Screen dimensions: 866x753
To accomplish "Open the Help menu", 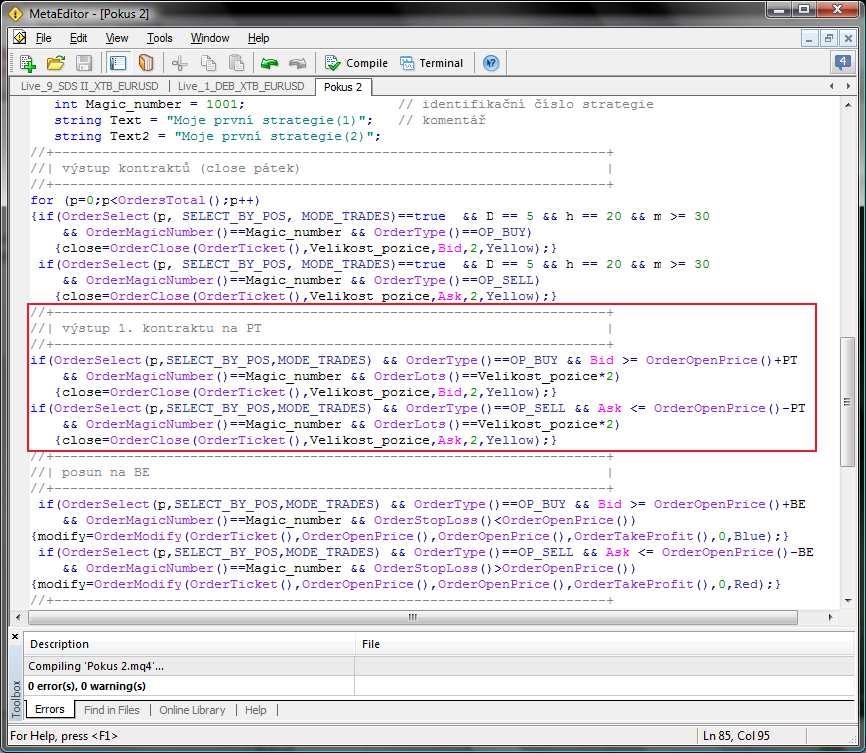I will click(x=258, y=38).
